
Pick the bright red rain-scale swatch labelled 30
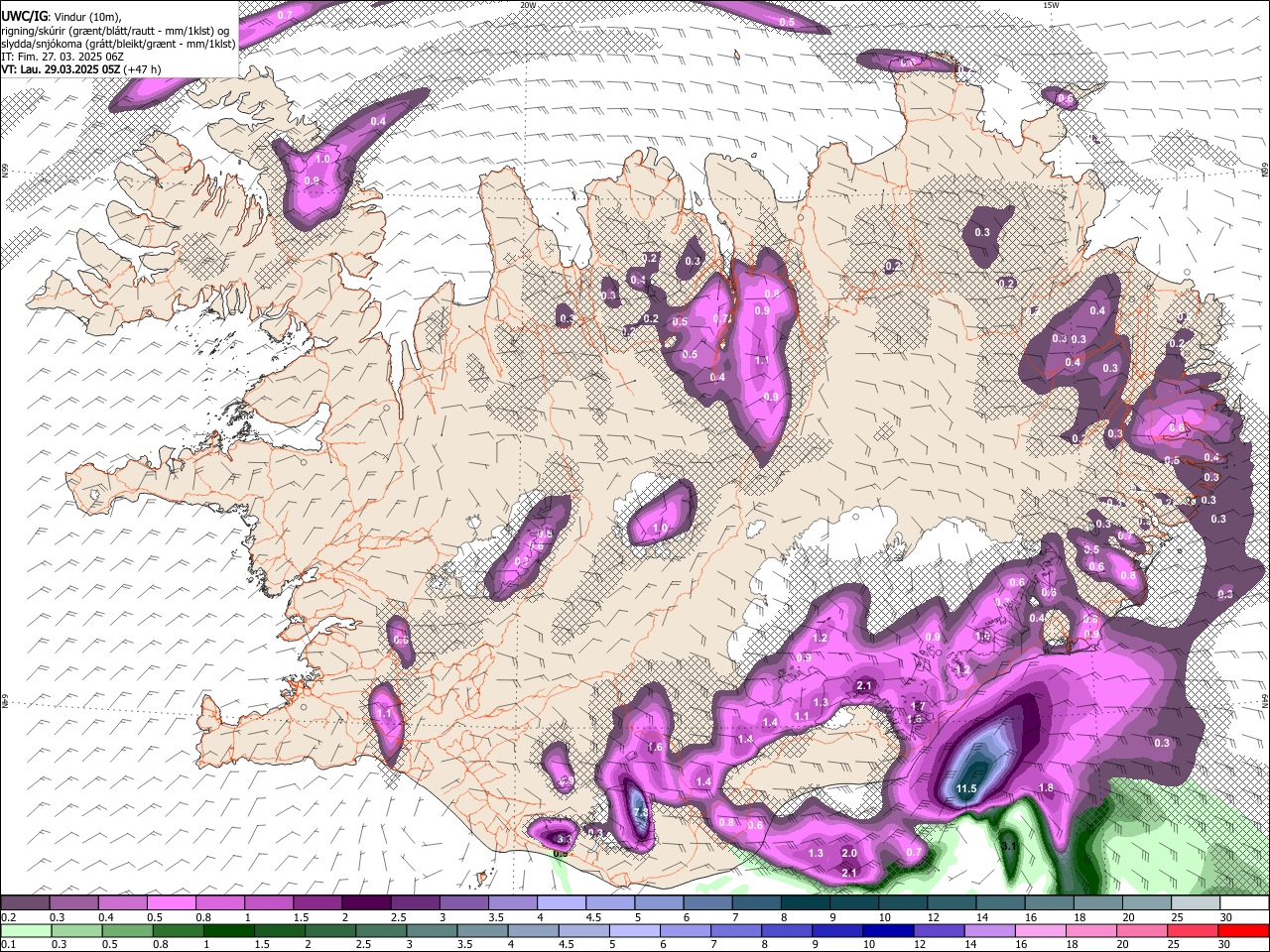point(1243,931)
